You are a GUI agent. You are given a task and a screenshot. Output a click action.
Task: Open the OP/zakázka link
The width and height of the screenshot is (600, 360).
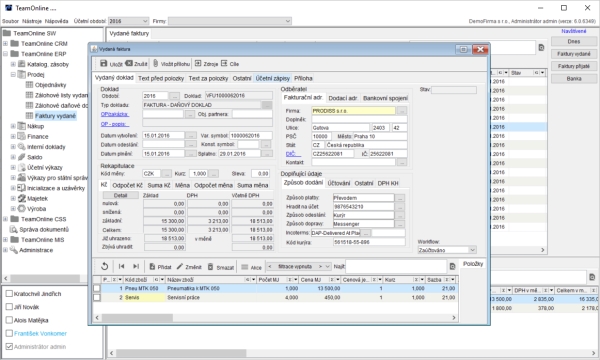[115, 114]
